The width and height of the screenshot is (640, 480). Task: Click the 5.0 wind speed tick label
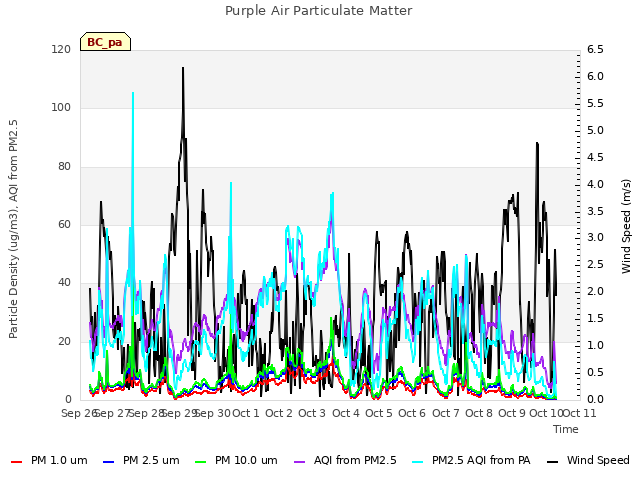(595, 131)
